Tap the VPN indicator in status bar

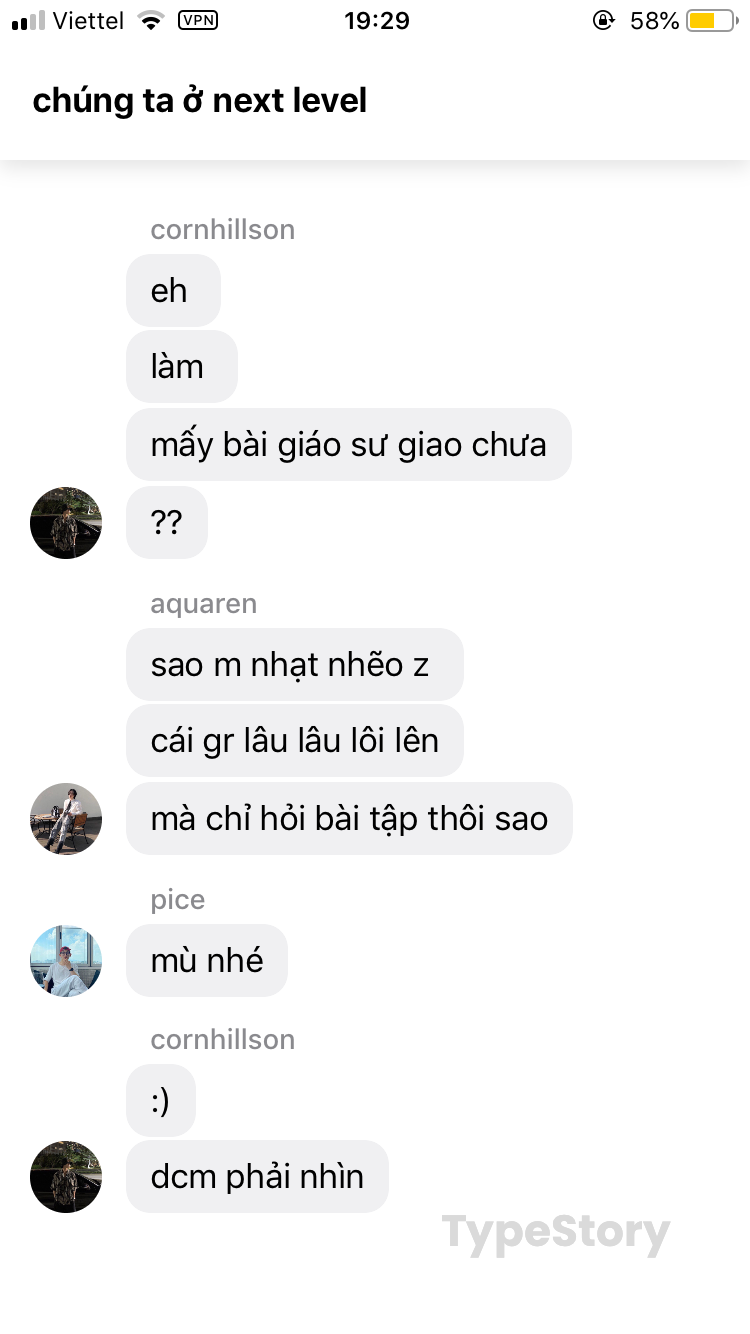pos(198,20)
